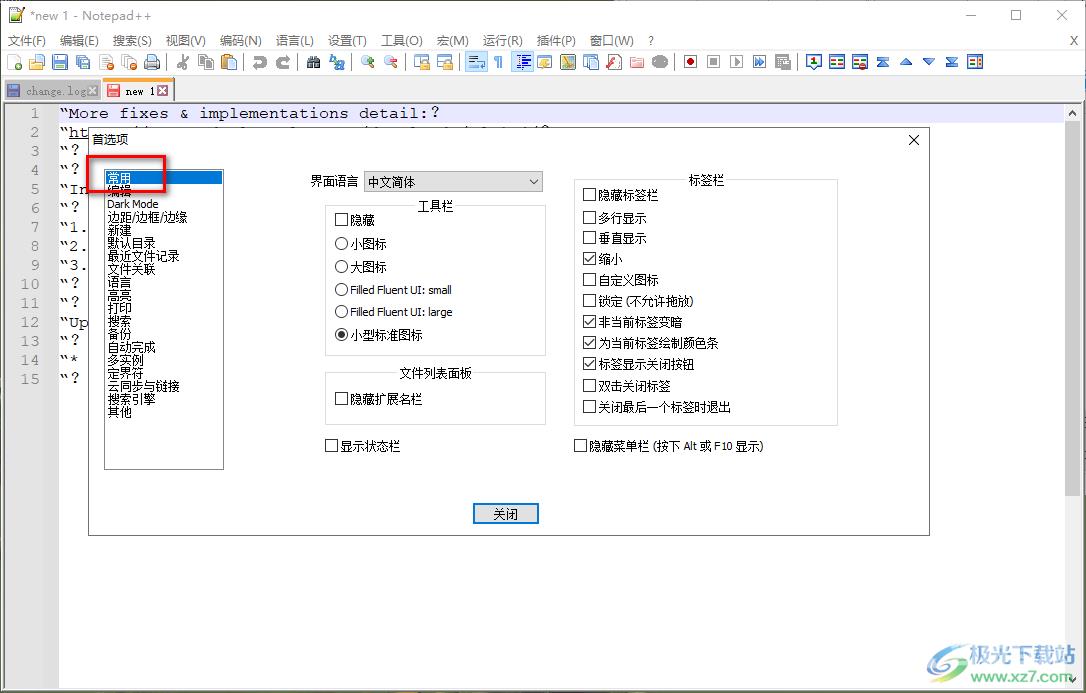Close current document using toolbar icon
1086x693 pixels.
coord(106,62)
